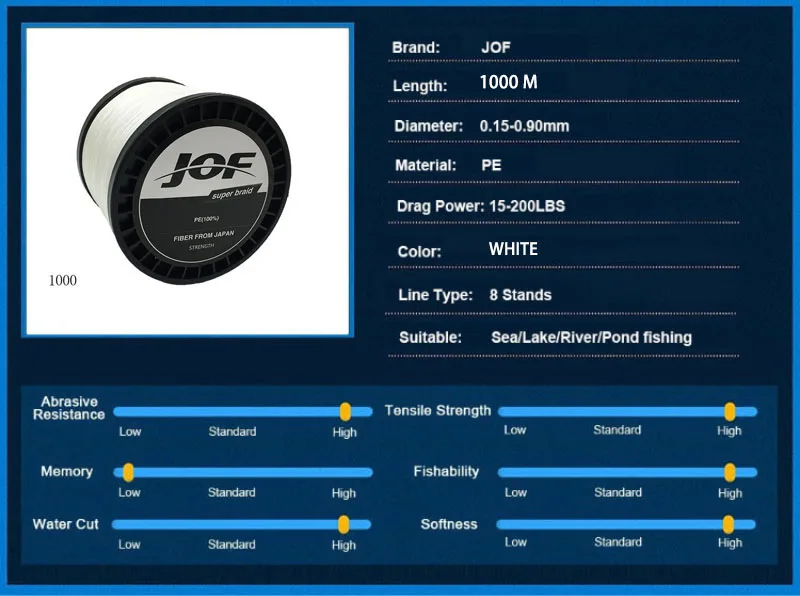This screenshot has height=596, width=800.
Task: Click the Tensile Strength slider handle
Action: (x=730, y=412)
